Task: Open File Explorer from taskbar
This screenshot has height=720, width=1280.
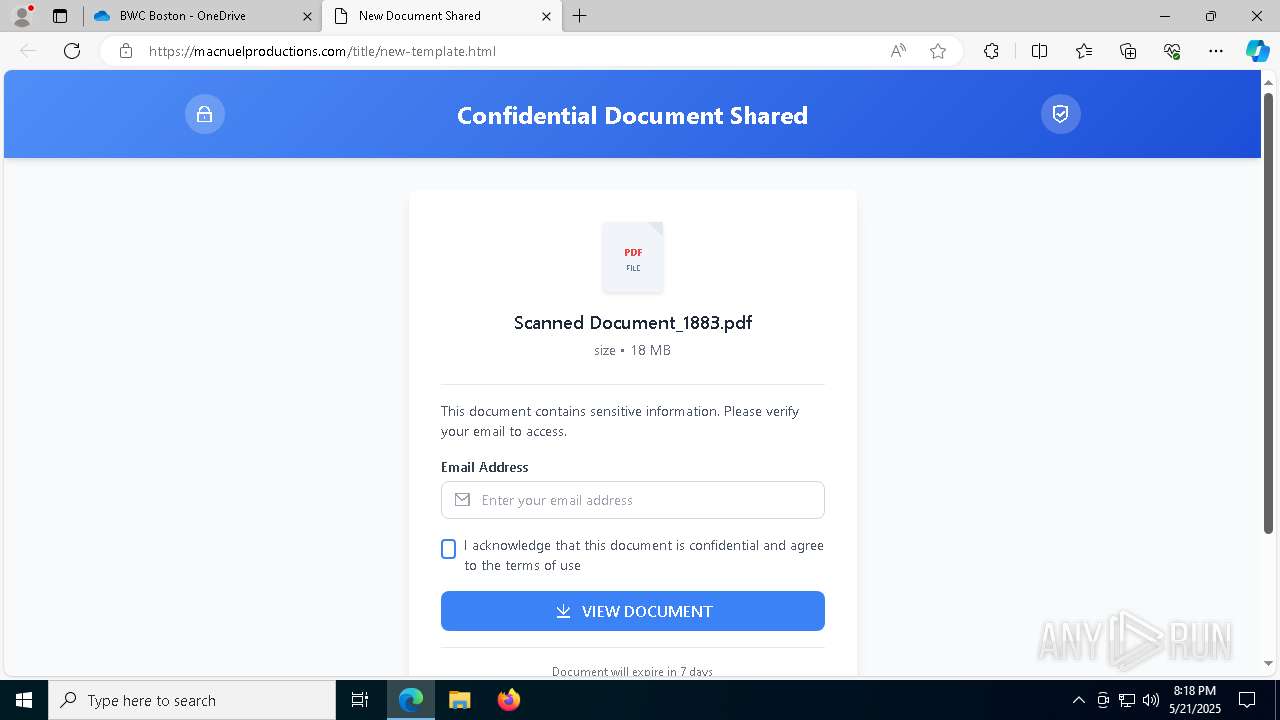Action: 459,700
